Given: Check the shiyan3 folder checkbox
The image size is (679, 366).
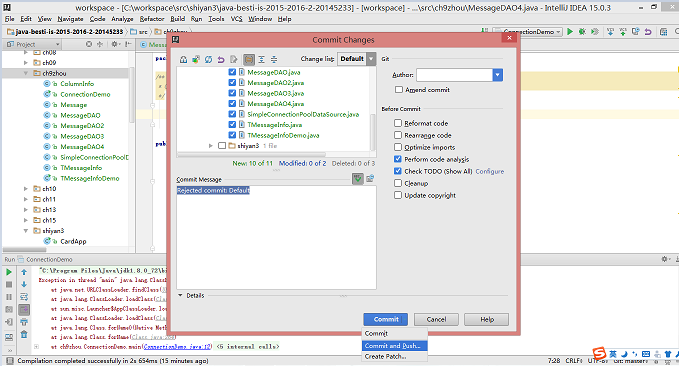Looking at the screenshot, I should pyautogui.click(x=222, y=146).
